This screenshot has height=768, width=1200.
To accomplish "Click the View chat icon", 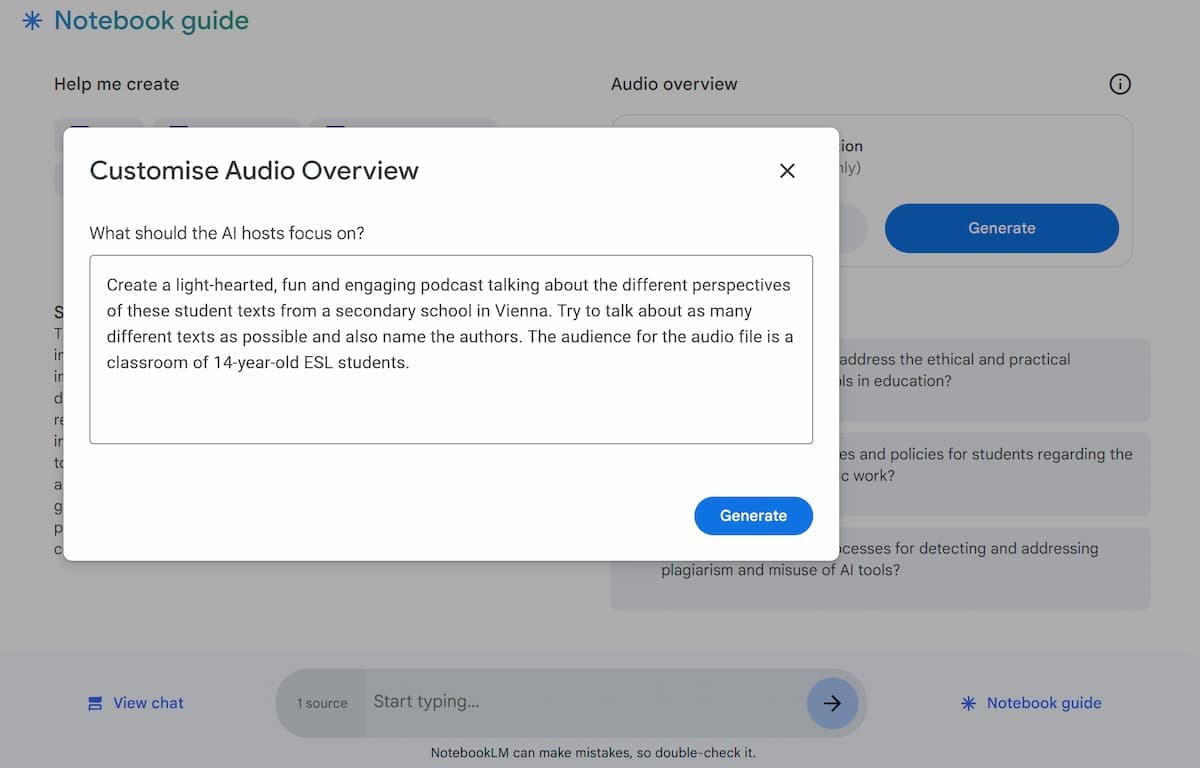I will tap(95, 703).
